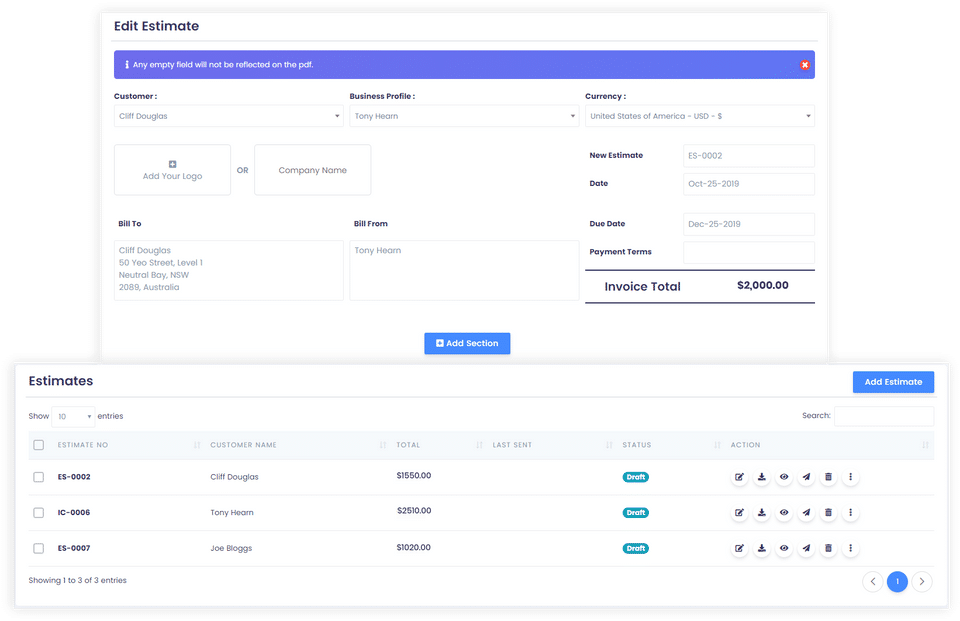This screenshot has width=960, height=621.
Task: Check the ES-0007 row checkbox
Action: point(39,548)
